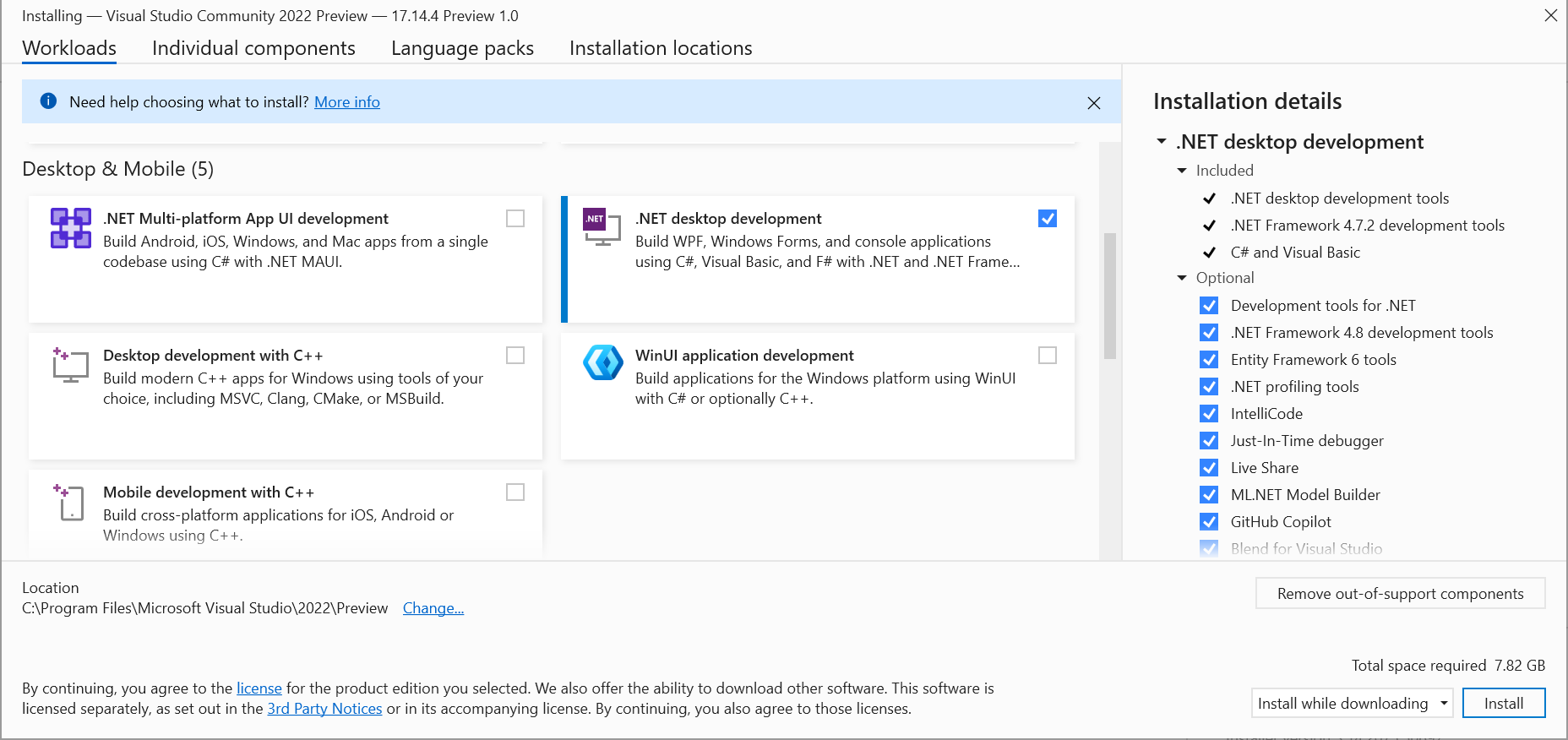Tick the Mobile development with C++ checkbox
This screenshot has width=1568, height=740.
pyautogui.click(x=515, y=492)
